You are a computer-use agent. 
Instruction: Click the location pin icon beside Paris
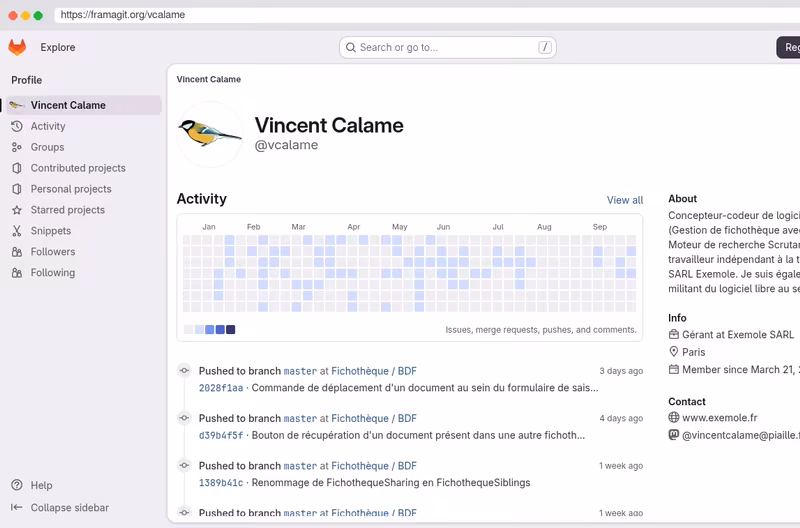click(x=673, y=352)
